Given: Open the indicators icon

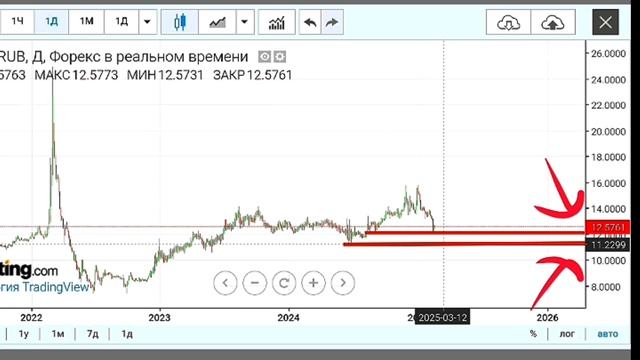Looking at the screenshot, I should pyautogui.click(x=277, y=22).
